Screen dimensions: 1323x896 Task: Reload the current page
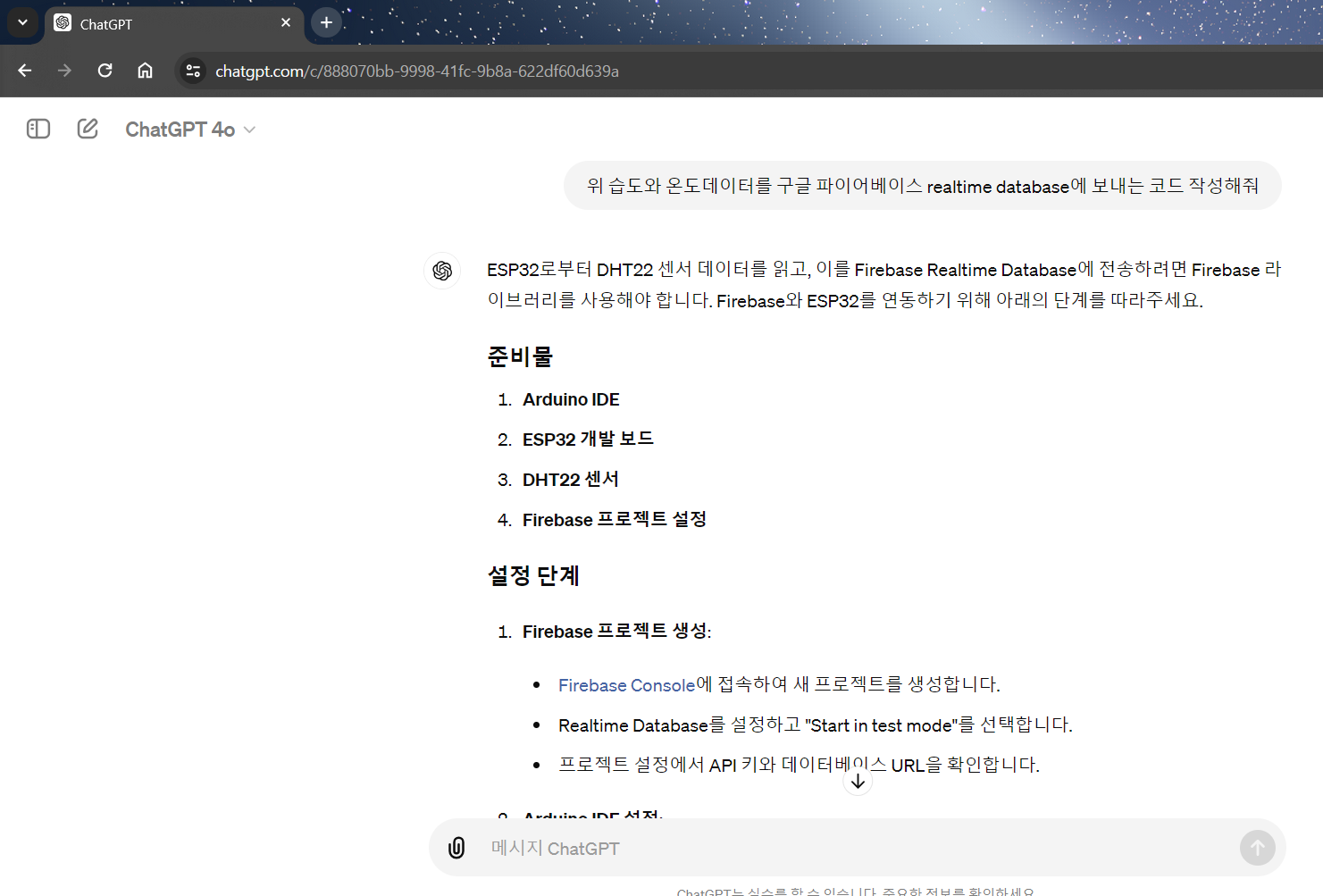105,71
